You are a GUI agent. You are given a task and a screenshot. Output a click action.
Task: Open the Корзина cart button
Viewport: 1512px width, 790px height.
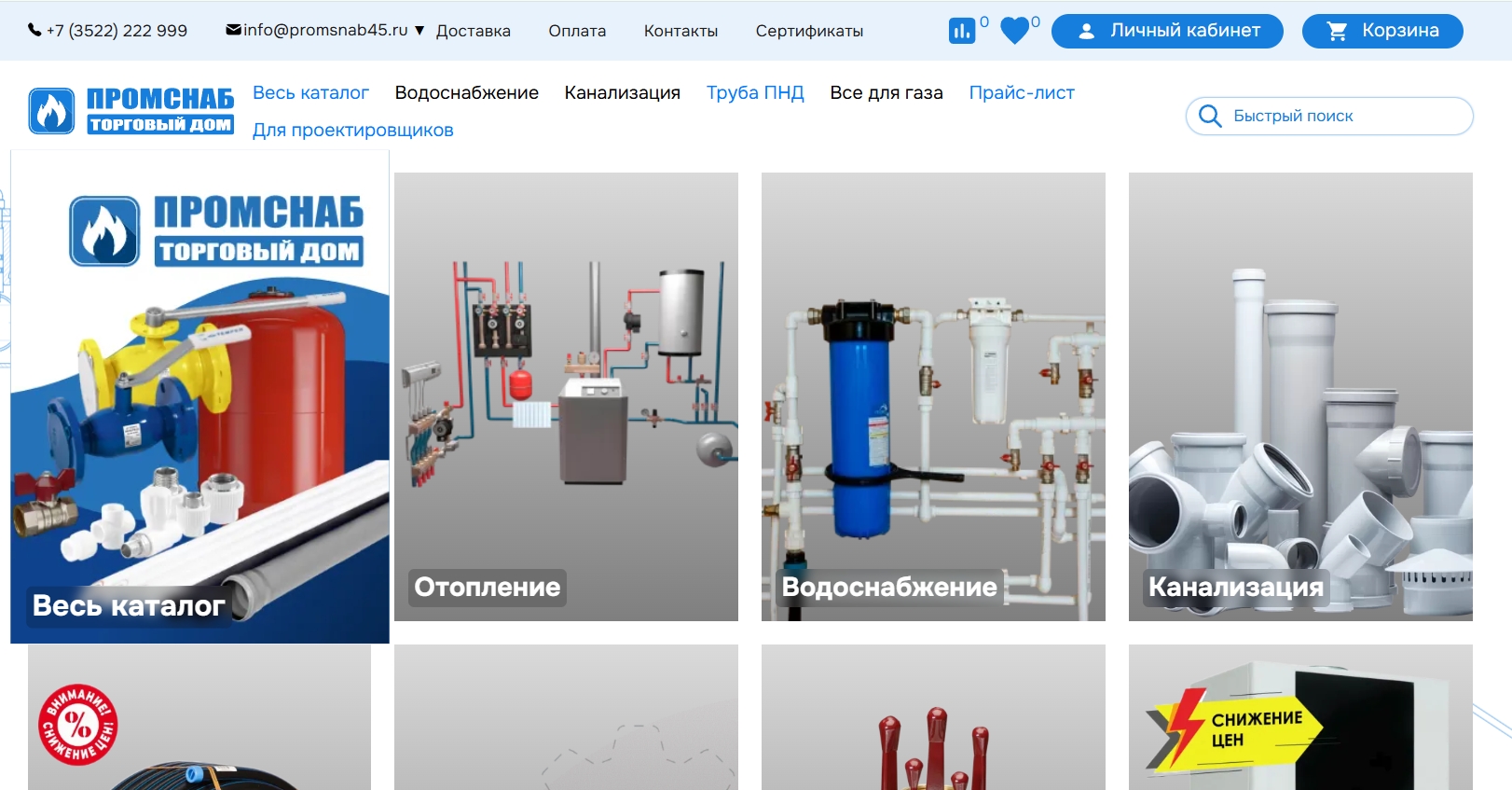[x=1382, y=31]
